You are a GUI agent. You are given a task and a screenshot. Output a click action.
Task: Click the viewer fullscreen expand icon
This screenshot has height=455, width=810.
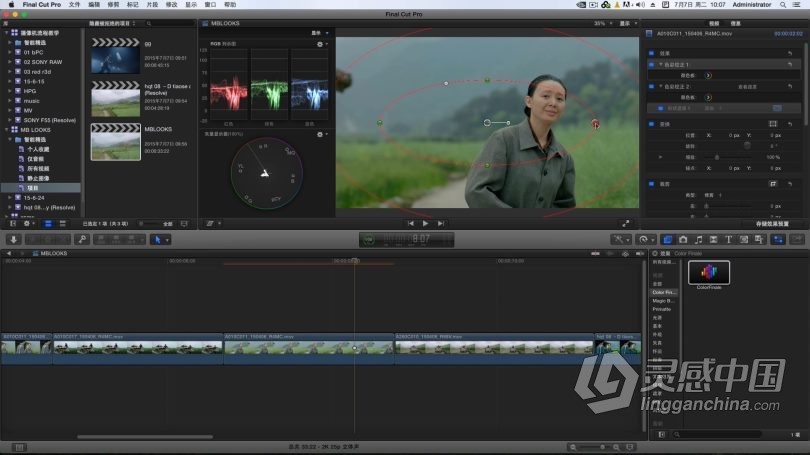[x=626, y=224]
